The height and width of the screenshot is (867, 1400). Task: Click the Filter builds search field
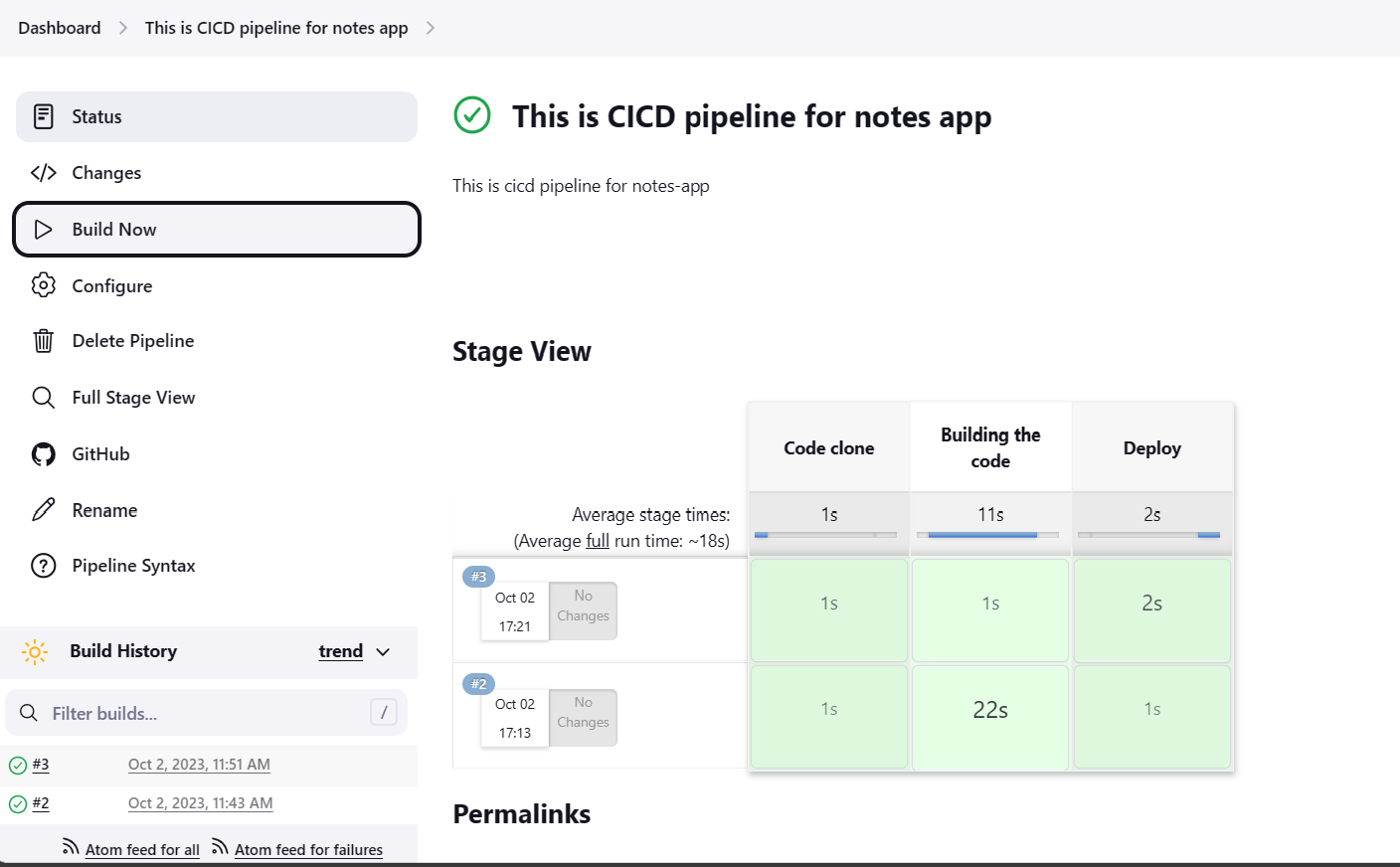coord(207,713)
